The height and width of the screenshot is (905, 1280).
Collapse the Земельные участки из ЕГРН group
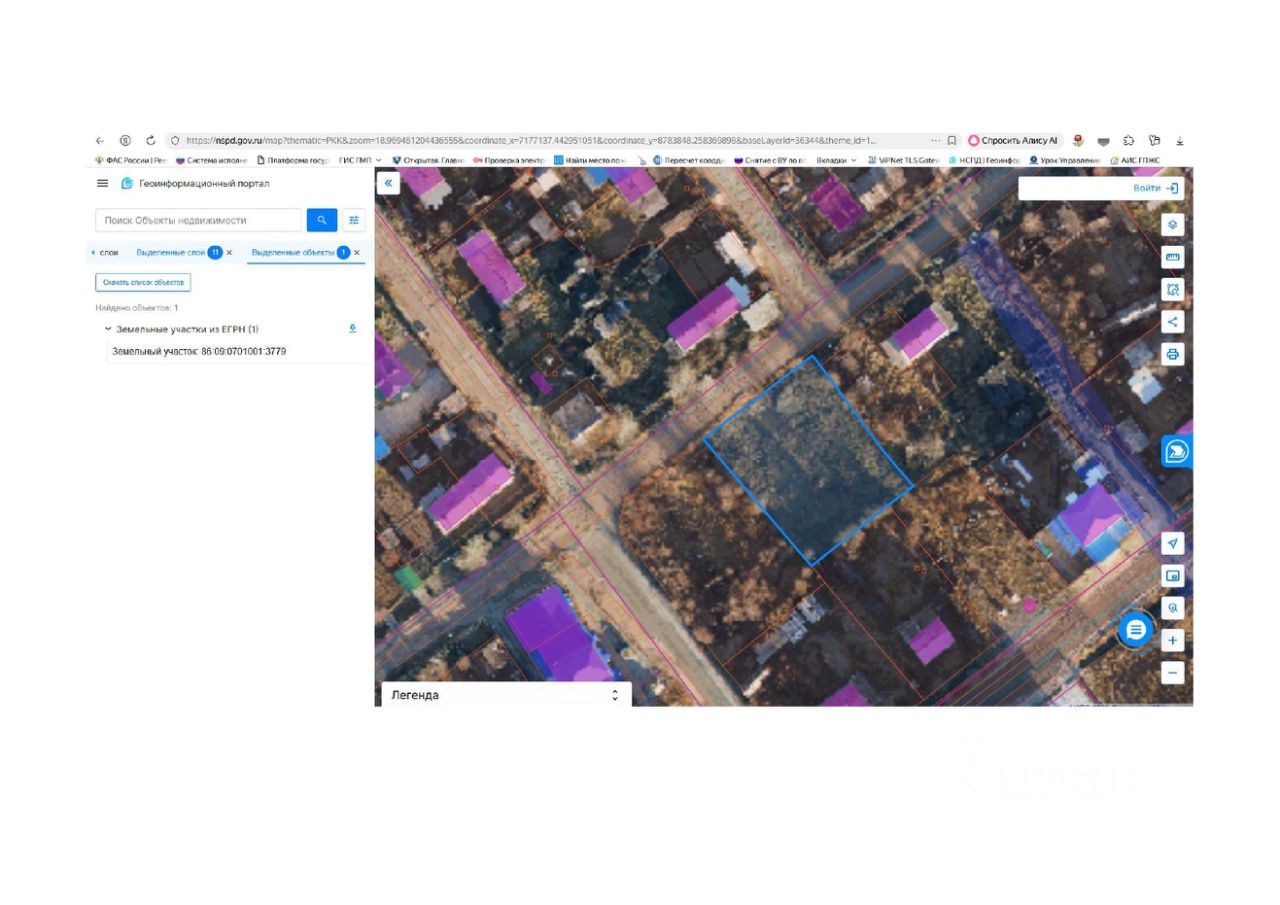(108, 329)
